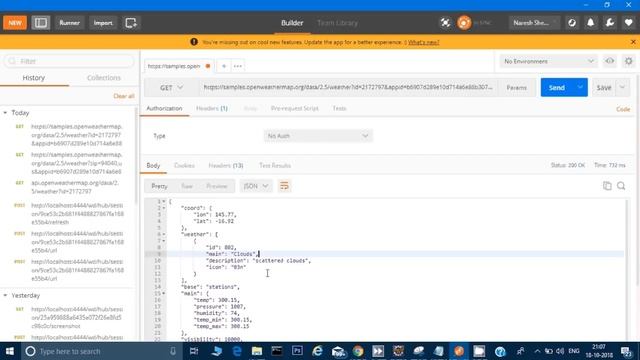Open the What's new link

(x=424, y=42)
